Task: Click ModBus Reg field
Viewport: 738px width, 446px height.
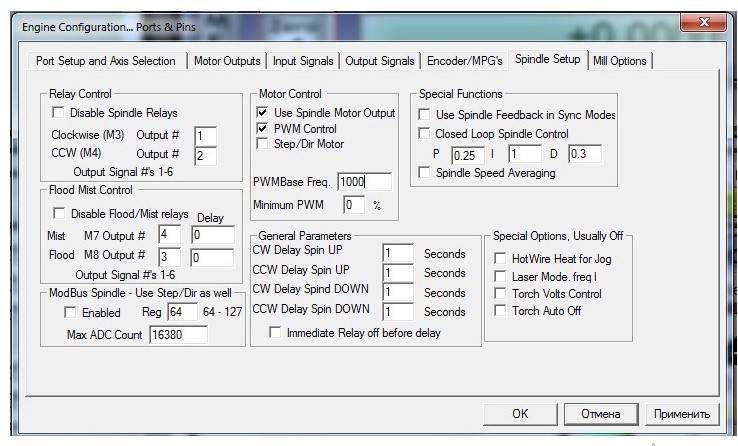Action: (x=183, y=312)
